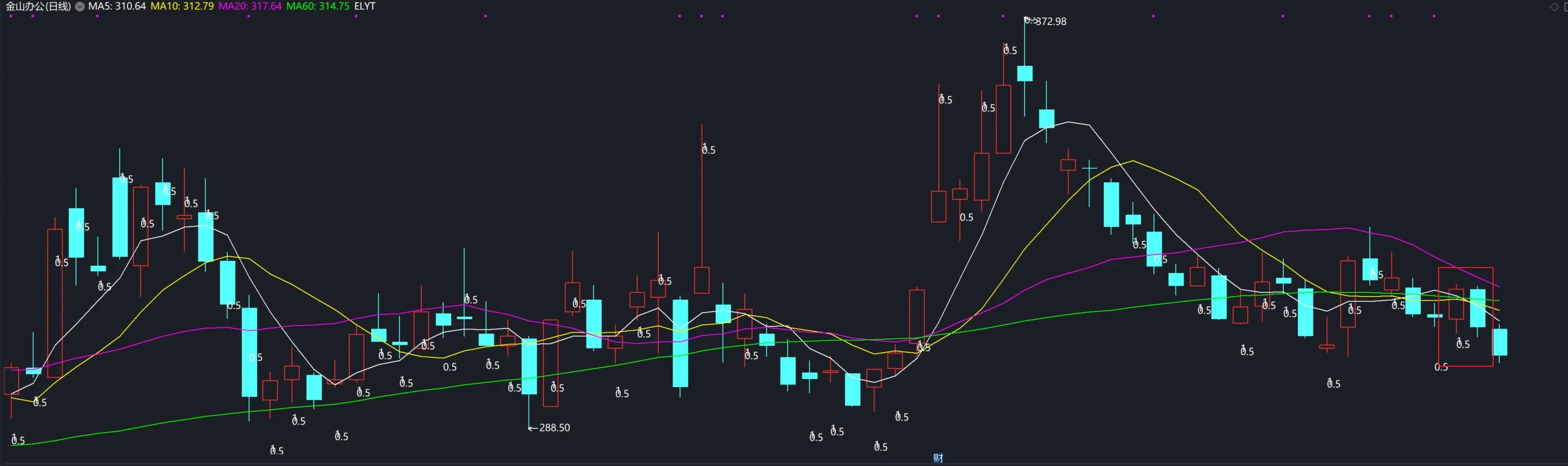1568x466 pixels.
Task: Click the leftmost magenta dot marker at the top
Action: pos(11,16)
